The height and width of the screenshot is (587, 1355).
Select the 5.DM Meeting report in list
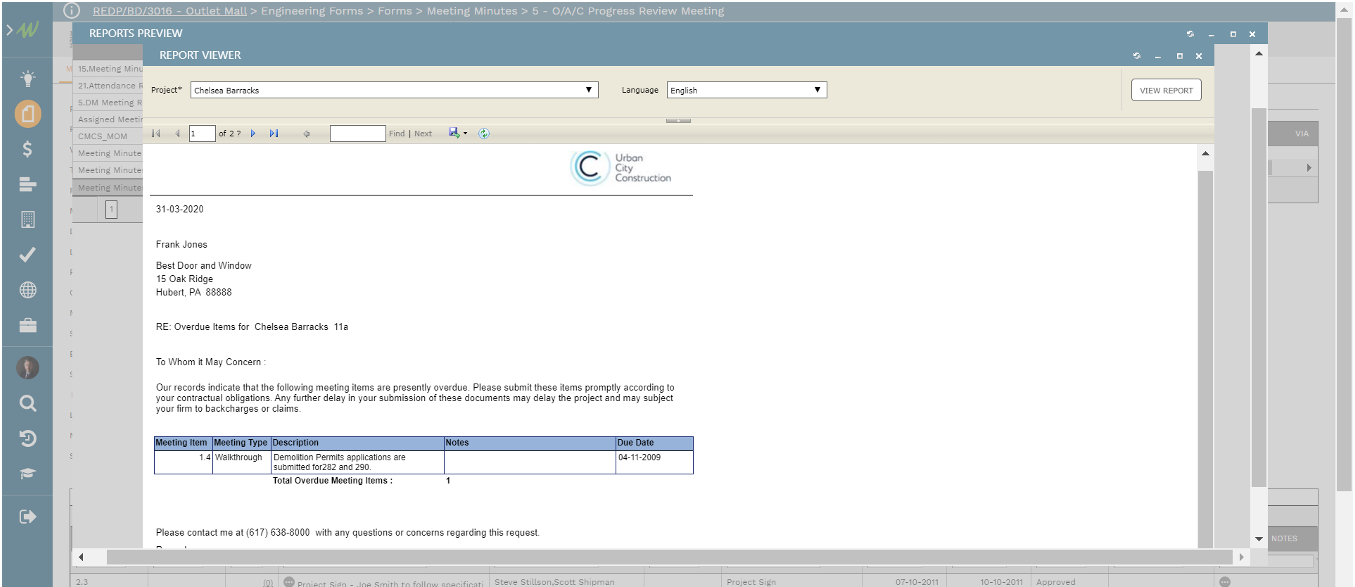pos(108,102)
